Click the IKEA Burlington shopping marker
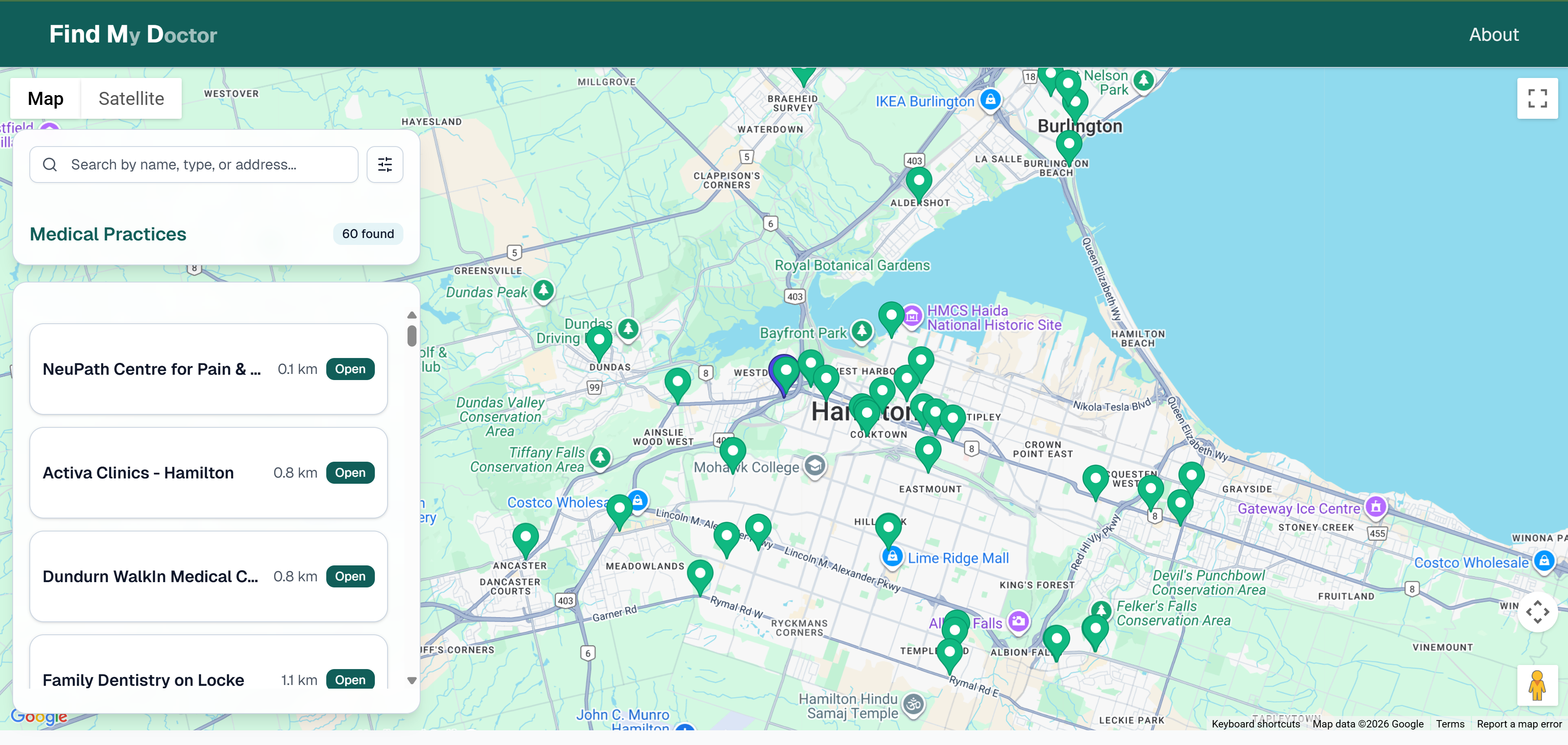This screenshot has width=1568, height=745. point(990,99)
